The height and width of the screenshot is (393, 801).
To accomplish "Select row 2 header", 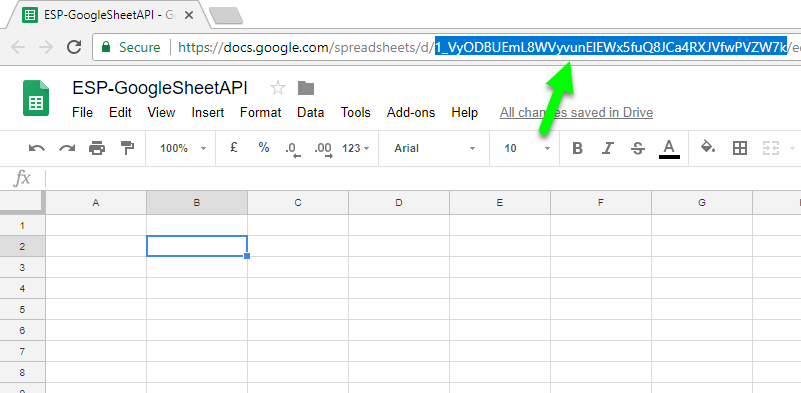I will pyautogui.click(x=22, y=246).
